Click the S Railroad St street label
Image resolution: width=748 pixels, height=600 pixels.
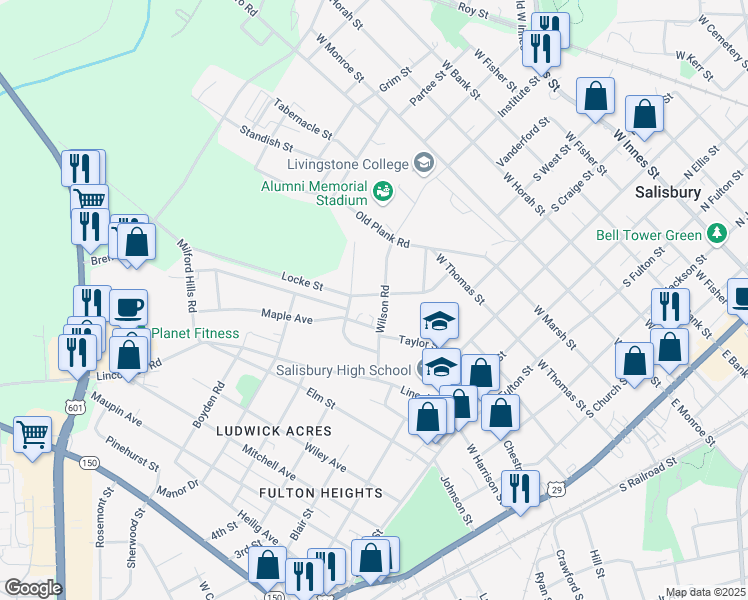(648, 475)
